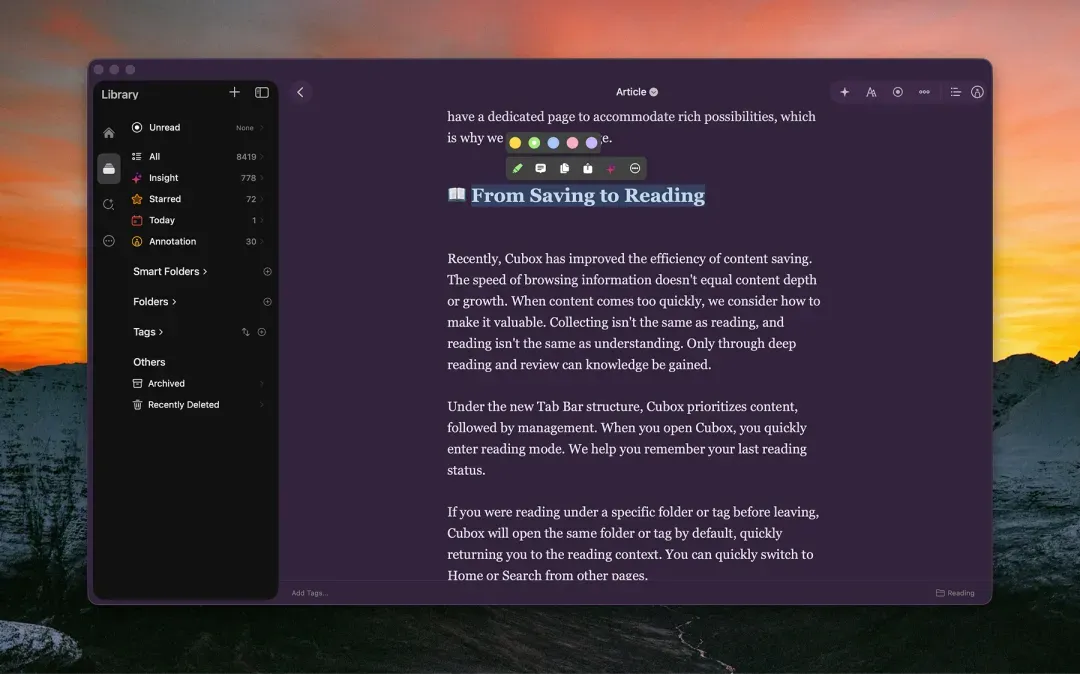Open AI sparkle action in popup
This screenshot has width=1080, height=674.
611,169
